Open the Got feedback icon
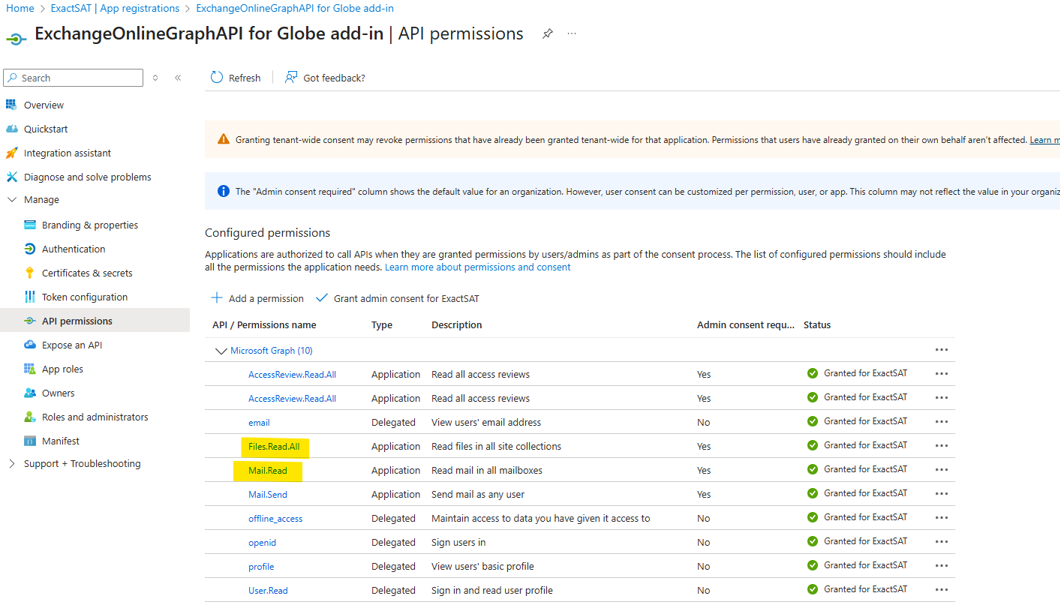 [x=291, y=78]
